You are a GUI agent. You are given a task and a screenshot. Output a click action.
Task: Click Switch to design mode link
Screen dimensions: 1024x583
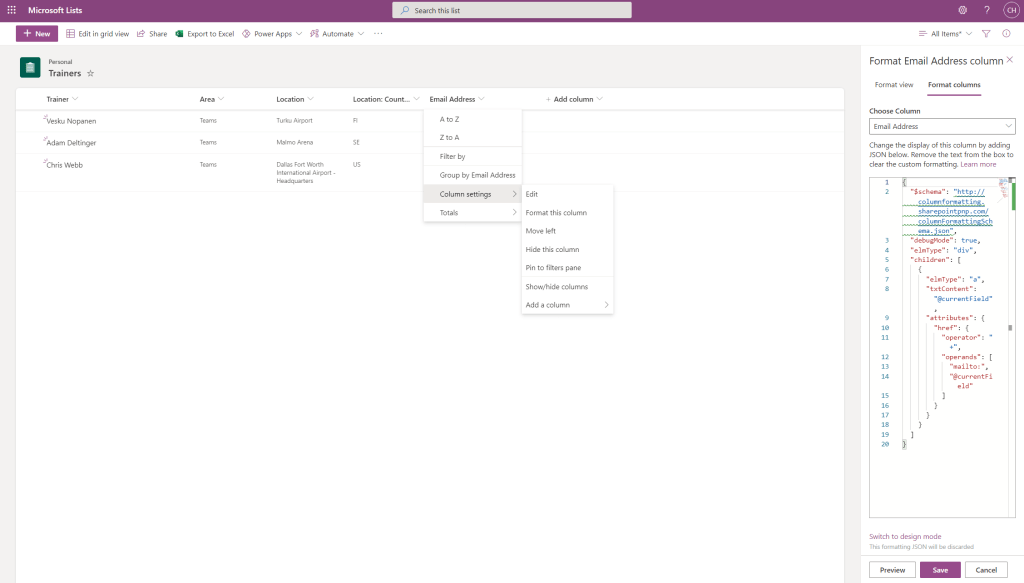905,537
